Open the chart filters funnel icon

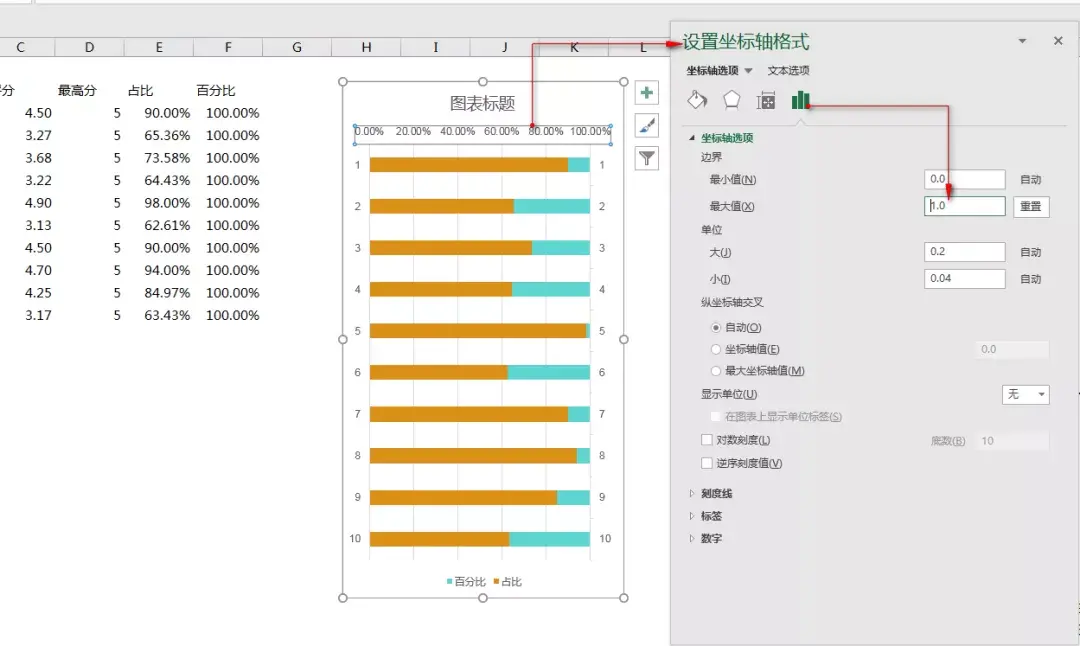(x=647, y=158)
